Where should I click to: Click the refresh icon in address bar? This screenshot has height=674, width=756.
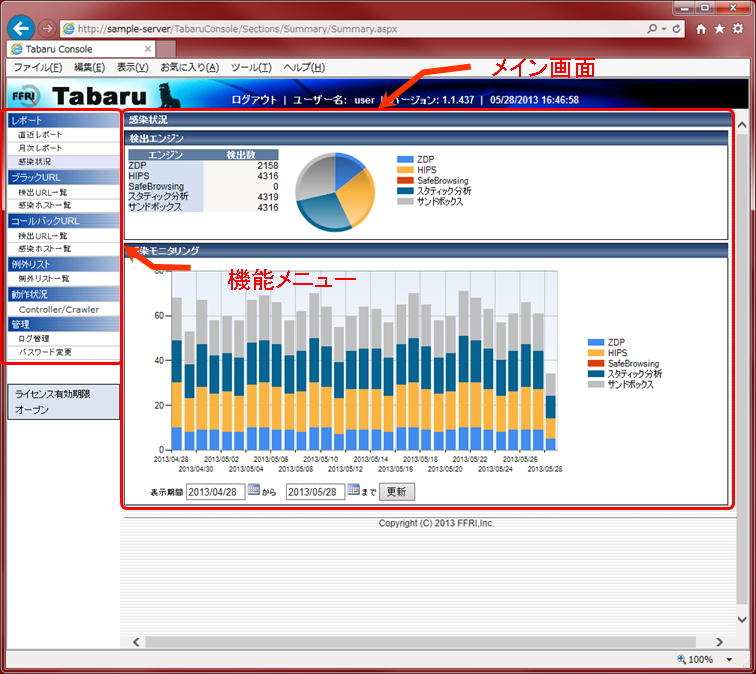678,29
